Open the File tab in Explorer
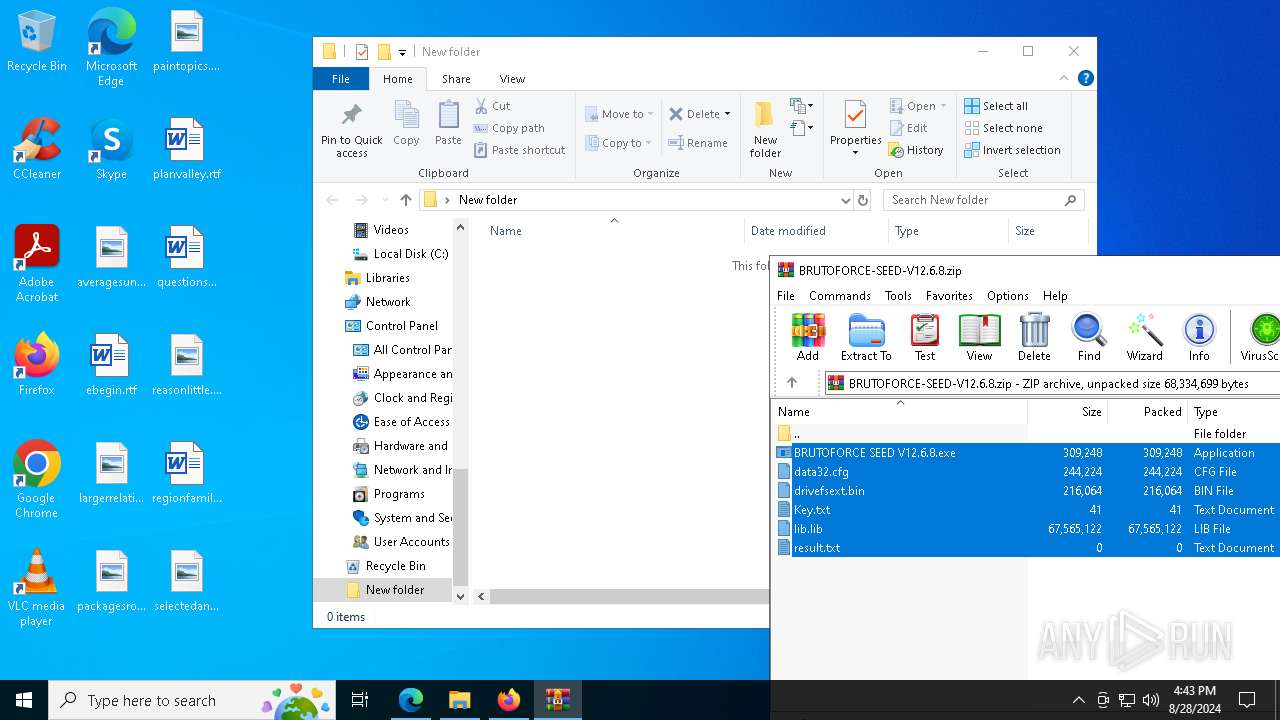This screenshot has height=720, width=1280. click(x=341, y=79)
